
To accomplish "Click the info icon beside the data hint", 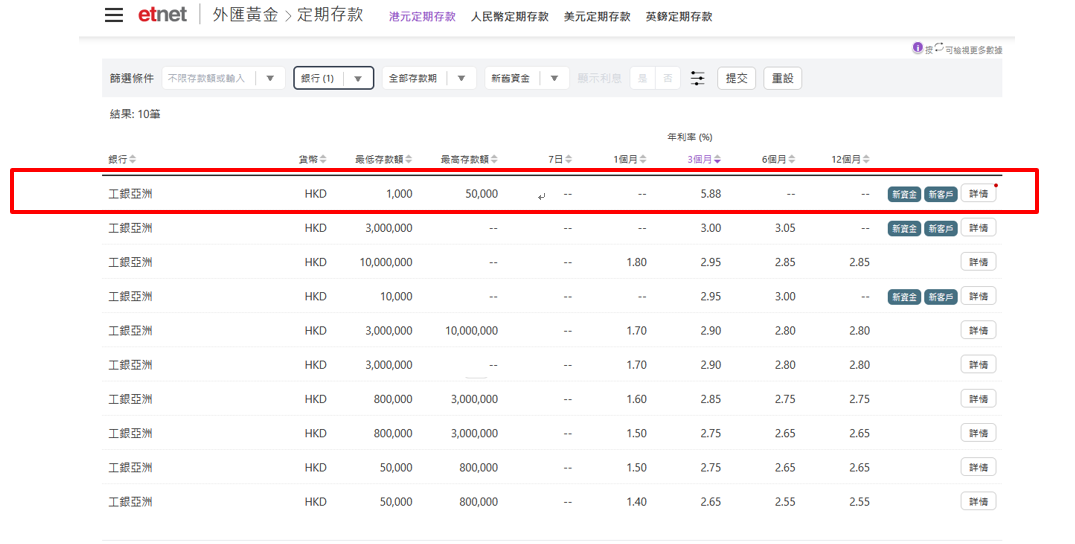I will (x=917, y=47).
